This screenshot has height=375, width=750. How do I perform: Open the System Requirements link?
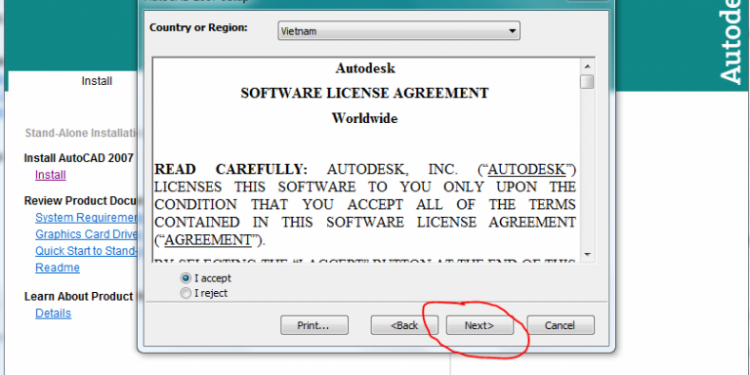(86, 218)
